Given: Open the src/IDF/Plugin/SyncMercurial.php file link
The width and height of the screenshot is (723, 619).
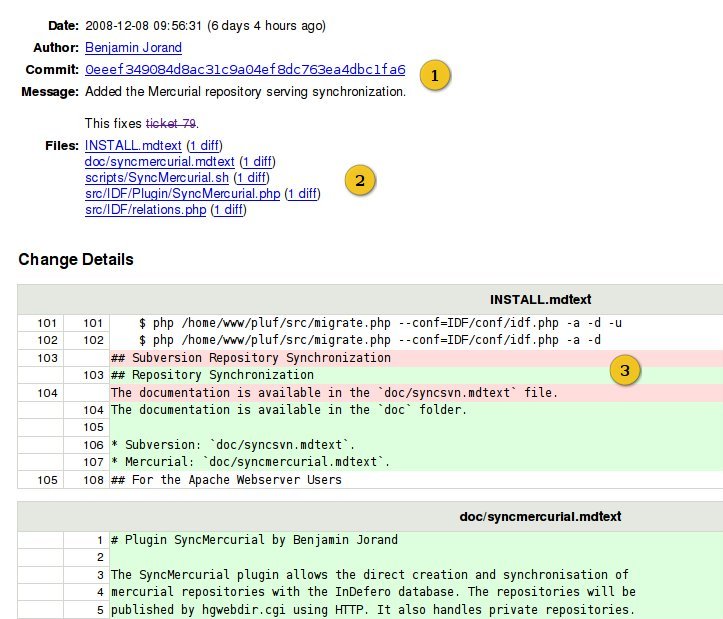Looking at the screenshot, I should [x=182, y=194].
